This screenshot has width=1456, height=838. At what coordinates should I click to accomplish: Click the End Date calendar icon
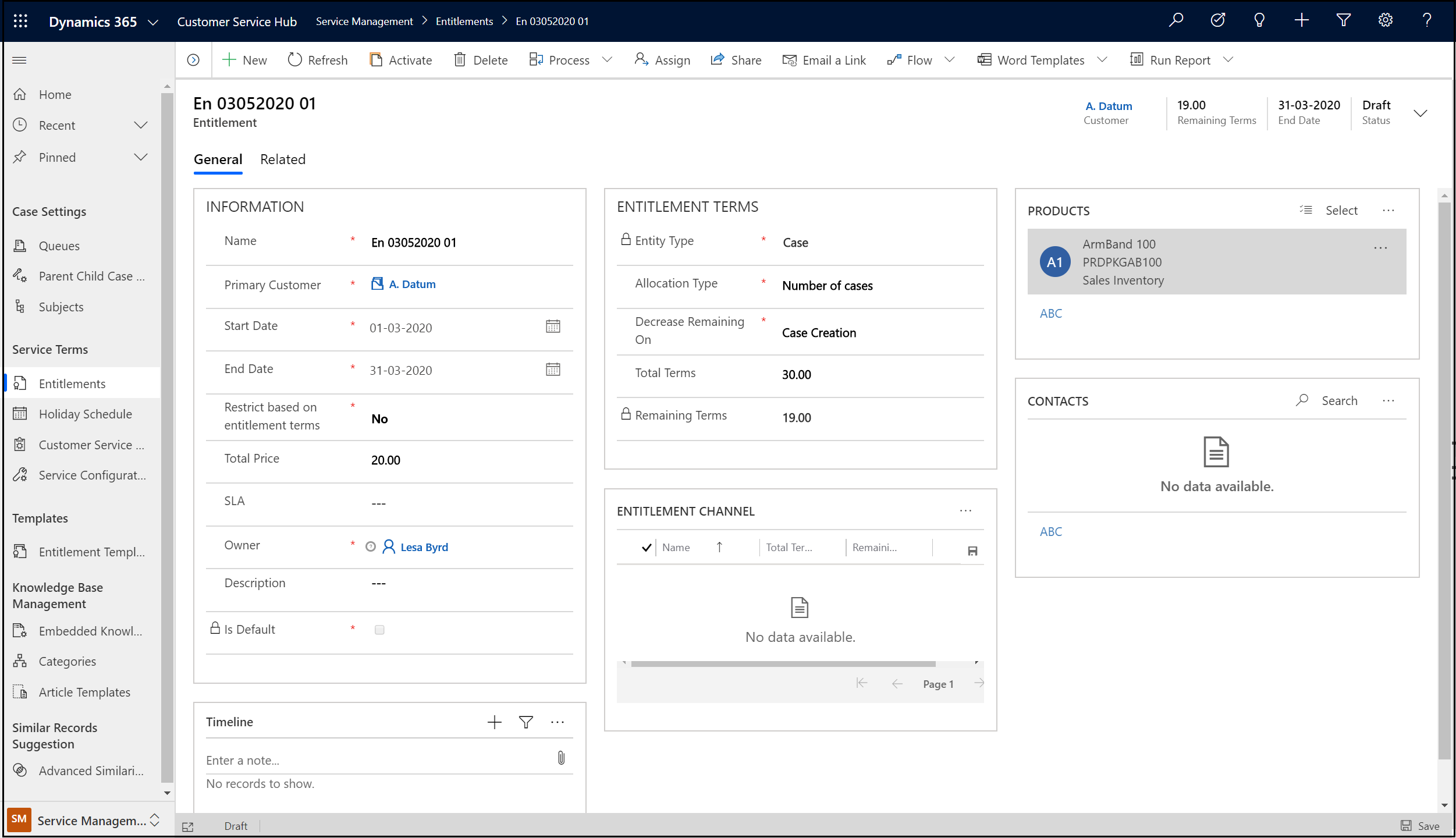point(553,369)
